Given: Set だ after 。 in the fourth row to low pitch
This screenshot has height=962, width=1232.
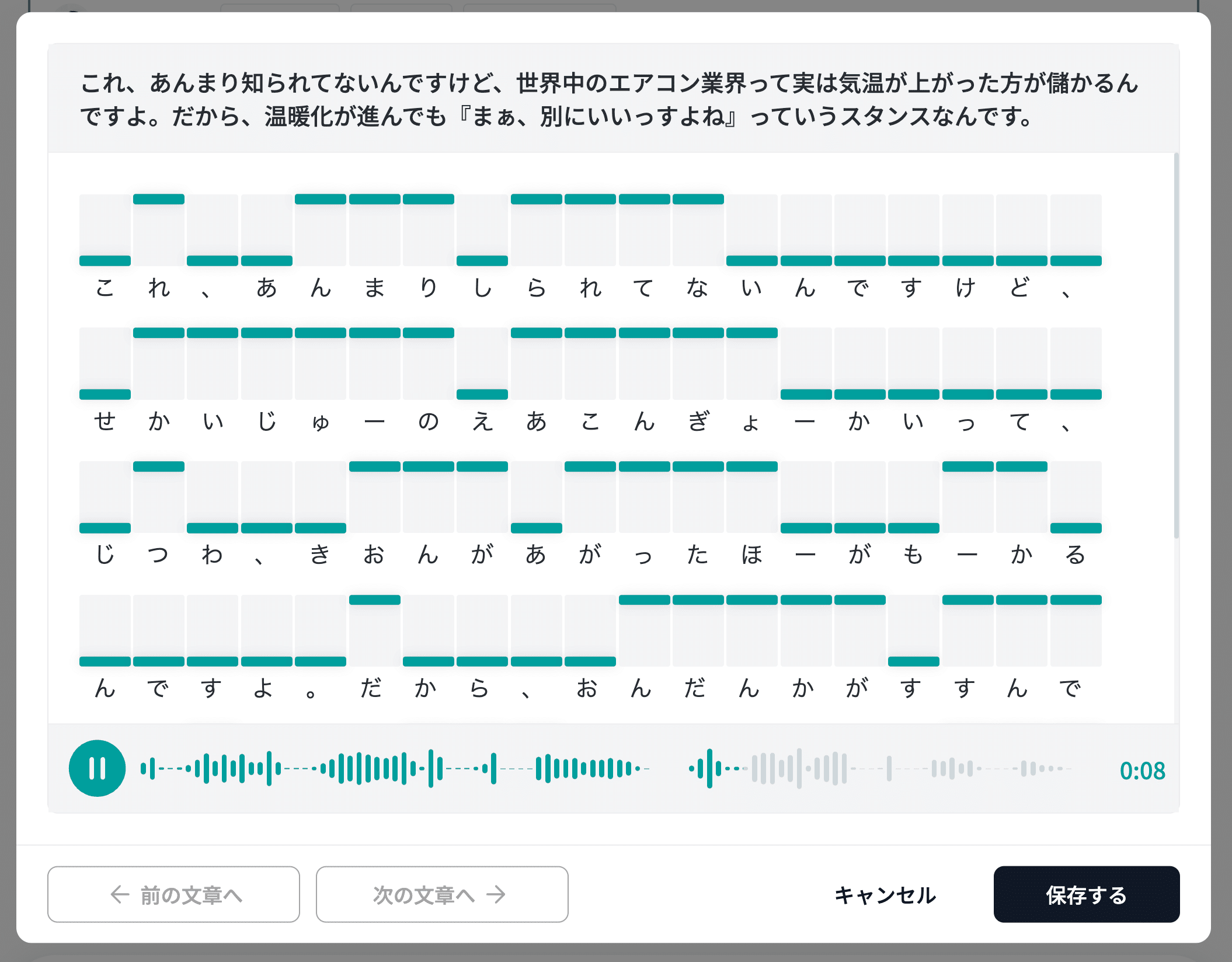Looking at the screenshot, I should 374,661.
